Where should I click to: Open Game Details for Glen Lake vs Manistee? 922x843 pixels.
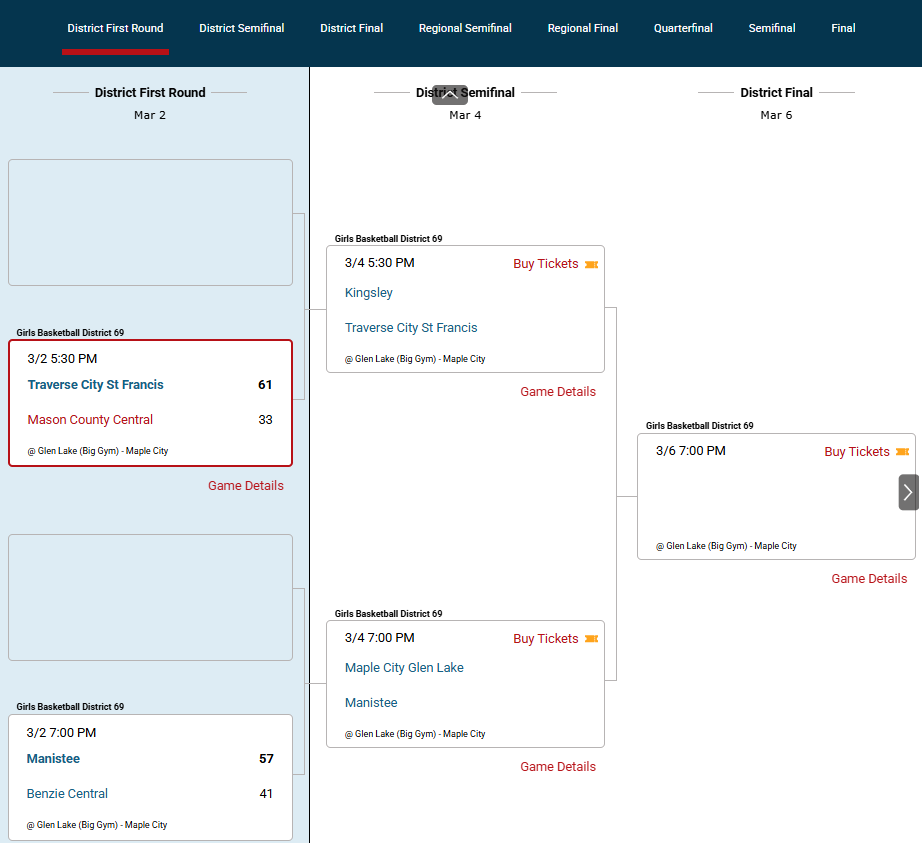coord(557,767)
